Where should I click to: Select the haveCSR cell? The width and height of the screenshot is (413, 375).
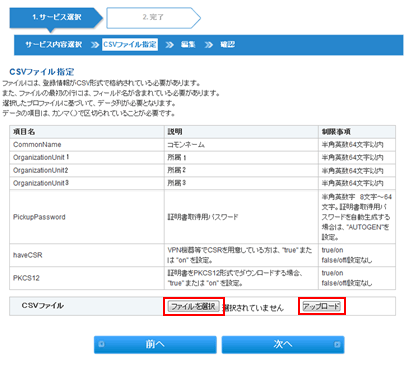87,255
